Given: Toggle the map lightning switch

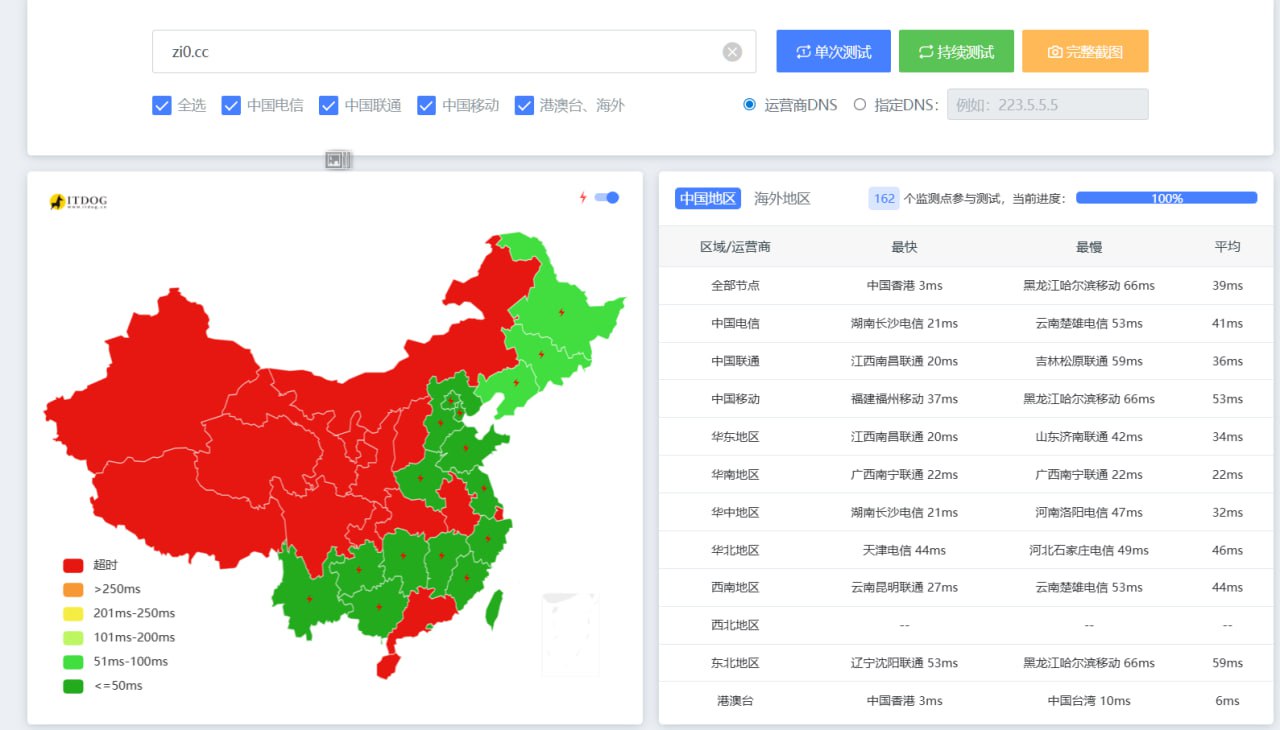Looking at the screenshot, I should click(x=607, y=198).
